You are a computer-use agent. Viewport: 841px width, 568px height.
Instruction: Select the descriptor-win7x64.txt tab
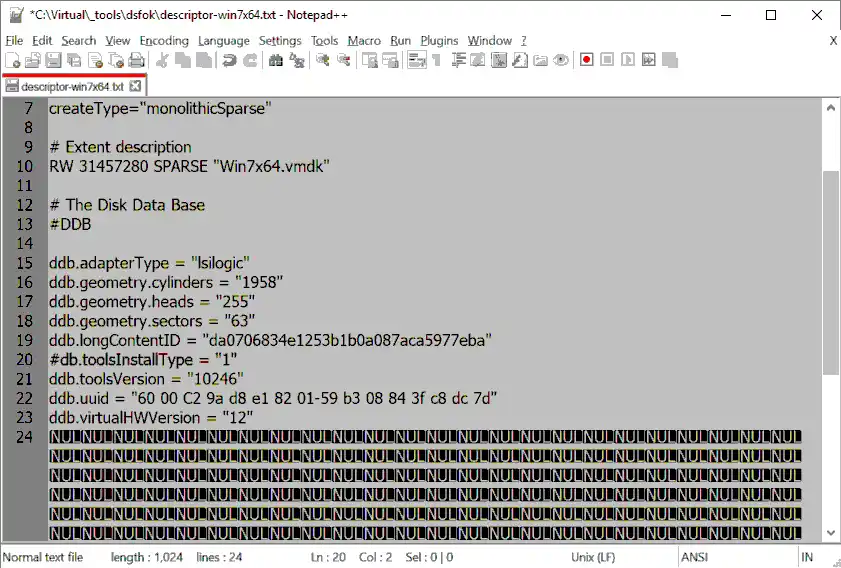72,86
